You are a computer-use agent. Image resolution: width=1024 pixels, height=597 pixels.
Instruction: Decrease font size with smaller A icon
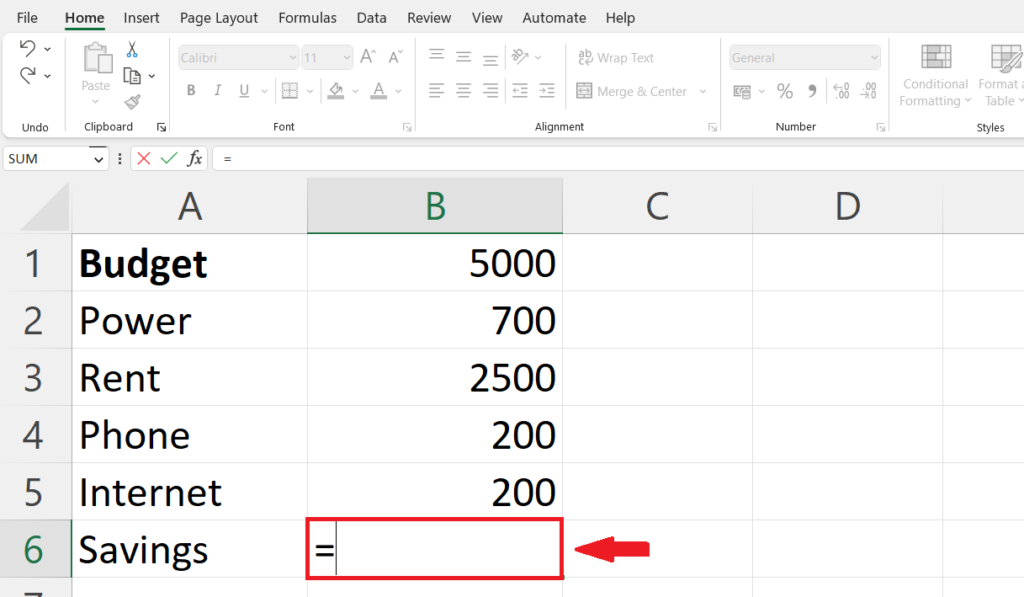click(x=395, y=57)
